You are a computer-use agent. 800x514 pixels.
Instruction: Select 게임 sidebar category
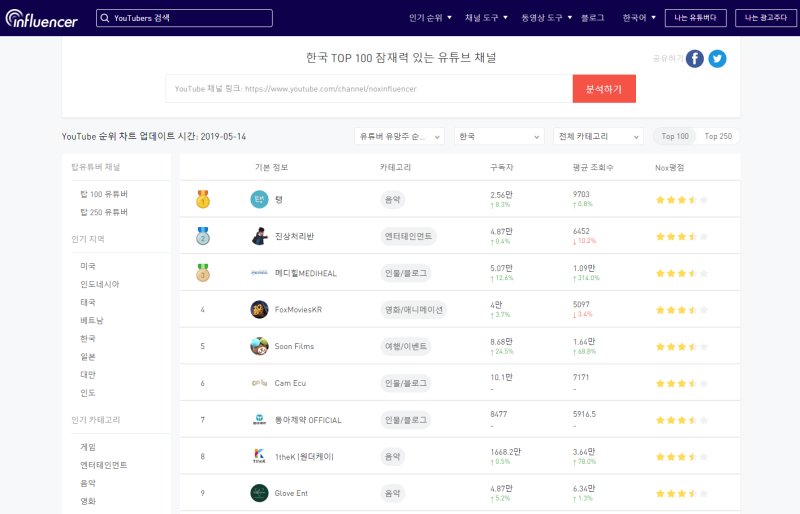[88, 447]
